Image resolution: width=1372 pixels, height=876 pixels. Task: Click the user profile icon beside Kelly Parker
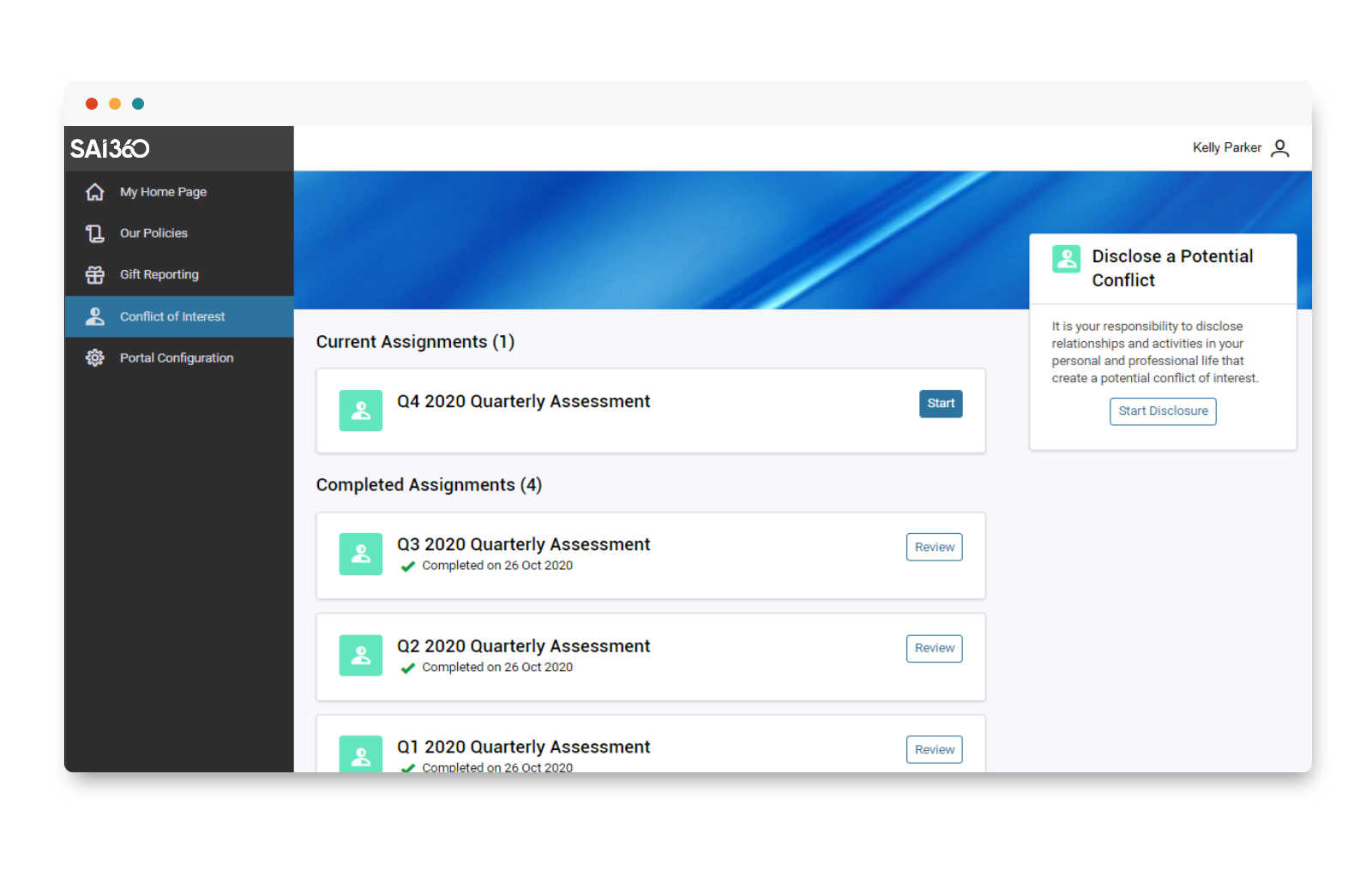1281,147
